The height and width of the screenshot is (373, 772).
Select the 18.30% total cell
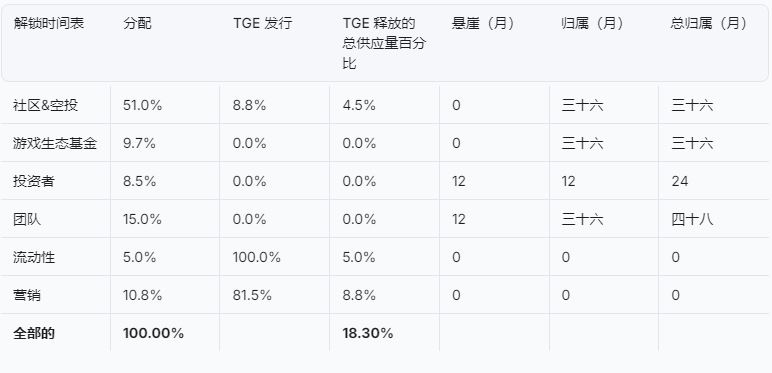tap(368, 333)
